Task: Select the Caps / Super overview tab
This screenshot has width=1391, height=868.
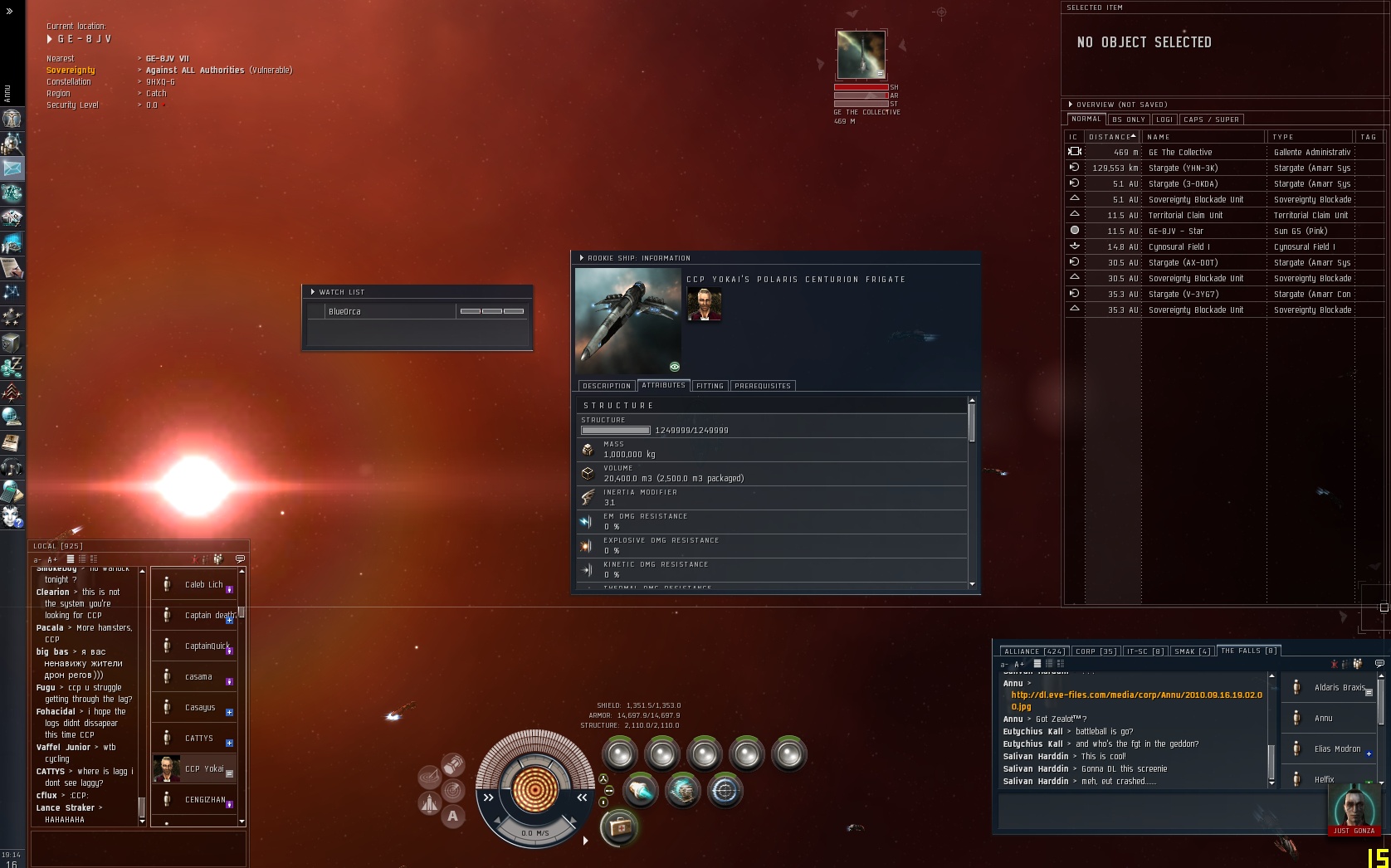Action: tap(1212, 119)
